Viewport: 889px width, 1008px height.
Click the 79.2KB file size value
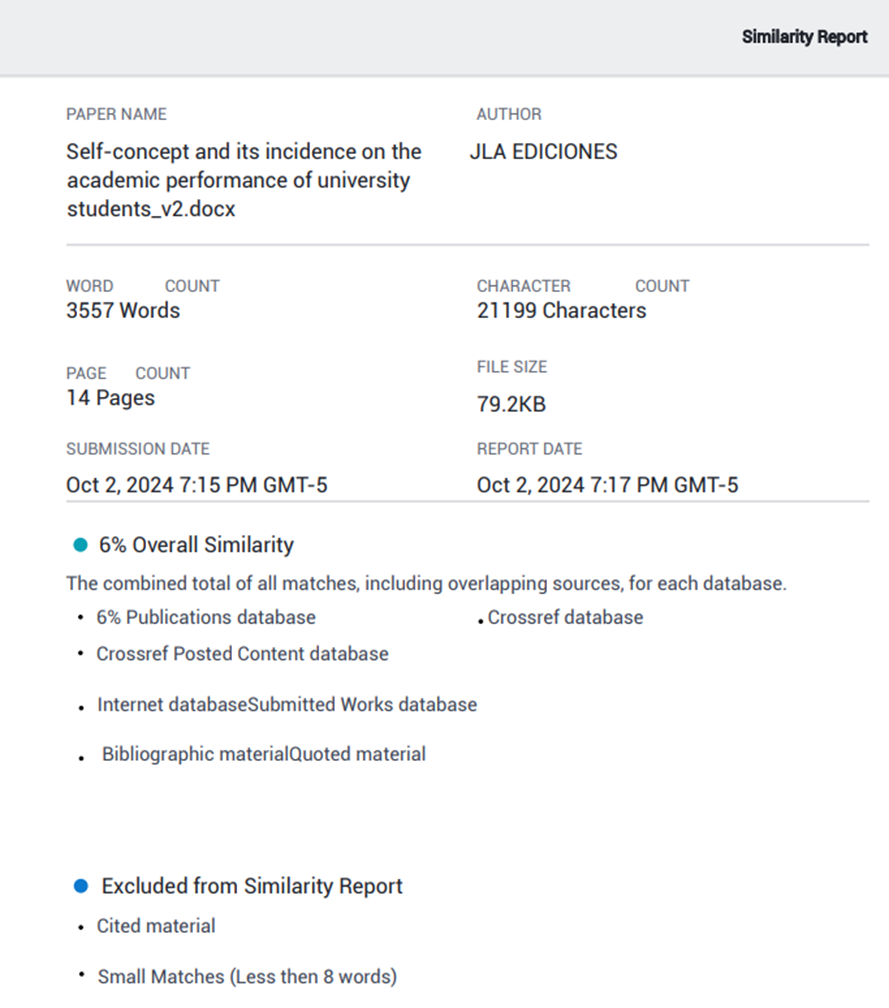point(511,405)
